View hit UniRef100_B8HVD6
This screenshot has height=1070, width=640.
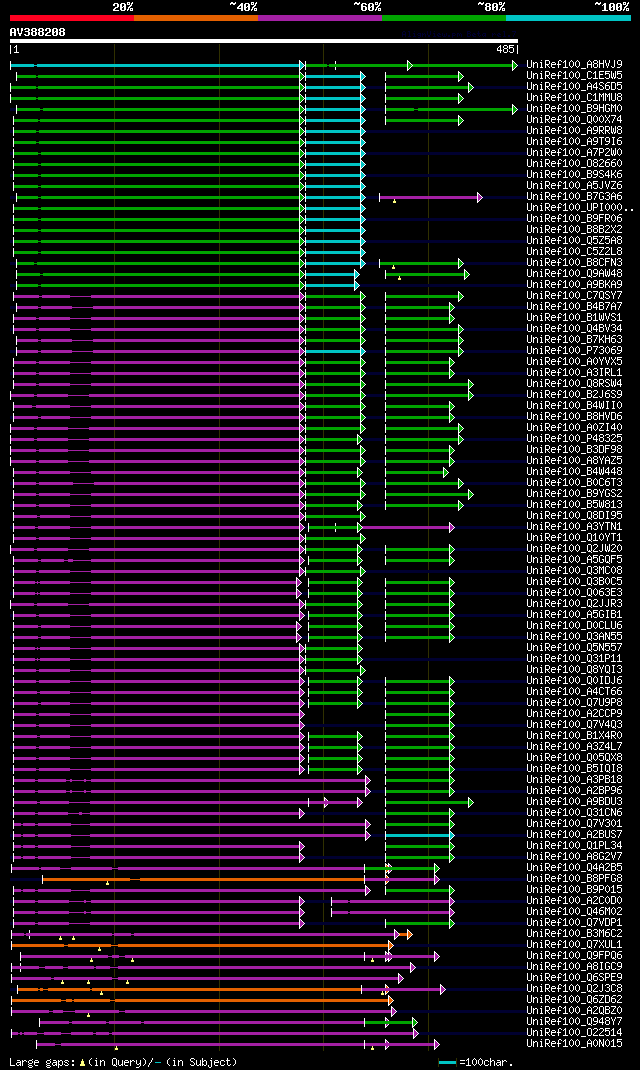pyautogui.click(x=574, y=416)
